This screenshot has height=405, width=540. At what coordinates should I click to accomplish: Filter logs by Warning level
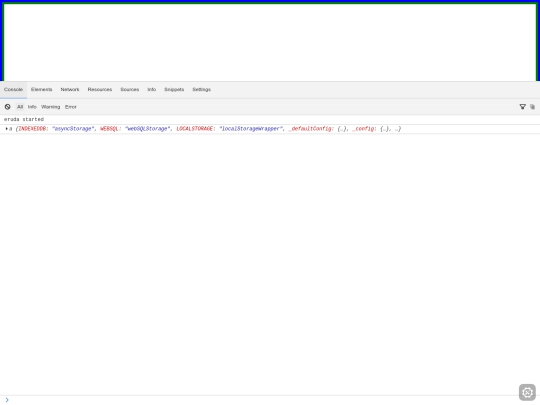point(51,107)
